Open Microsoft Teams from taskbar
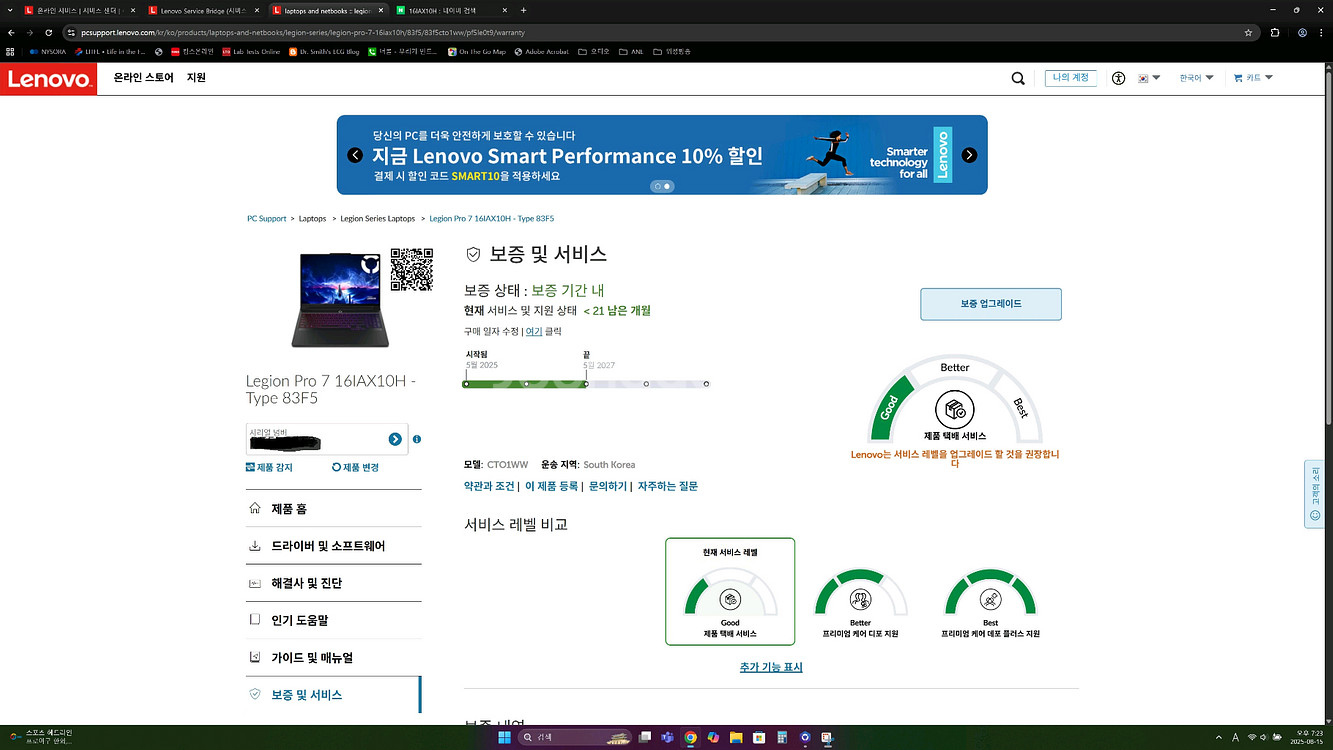This screenshot has width=1333, height=750. click(x=667, y=738)
